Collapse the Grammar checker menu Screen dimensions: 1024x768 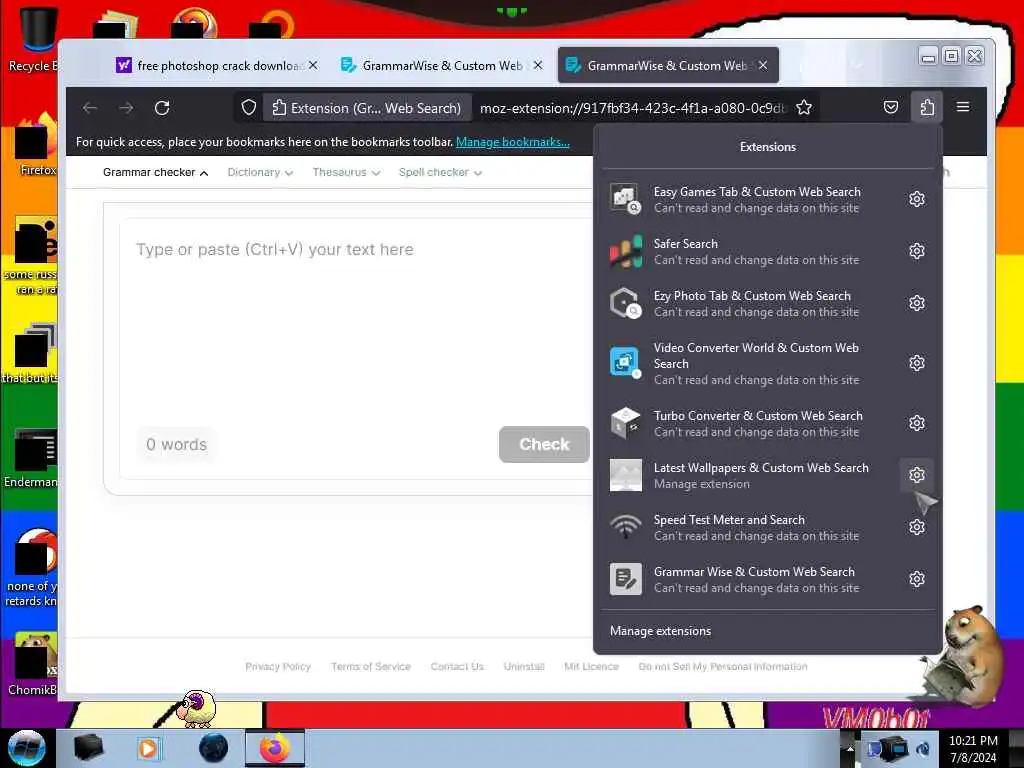click(155, 172)
